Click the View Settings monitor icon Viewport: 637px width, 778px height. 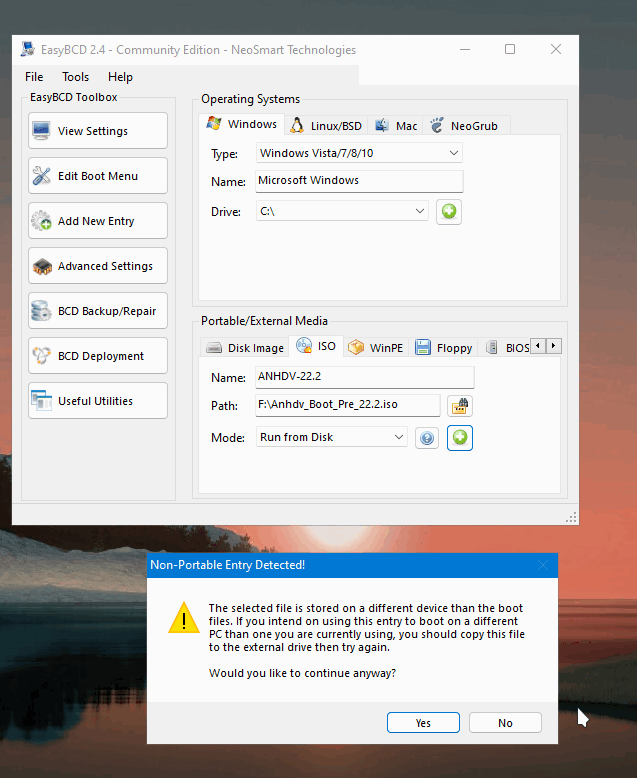tap(41, 131)
